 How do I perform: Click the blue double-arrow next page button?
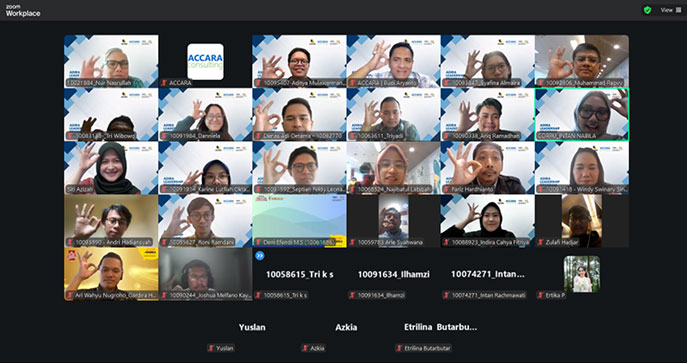coord(259,255)
